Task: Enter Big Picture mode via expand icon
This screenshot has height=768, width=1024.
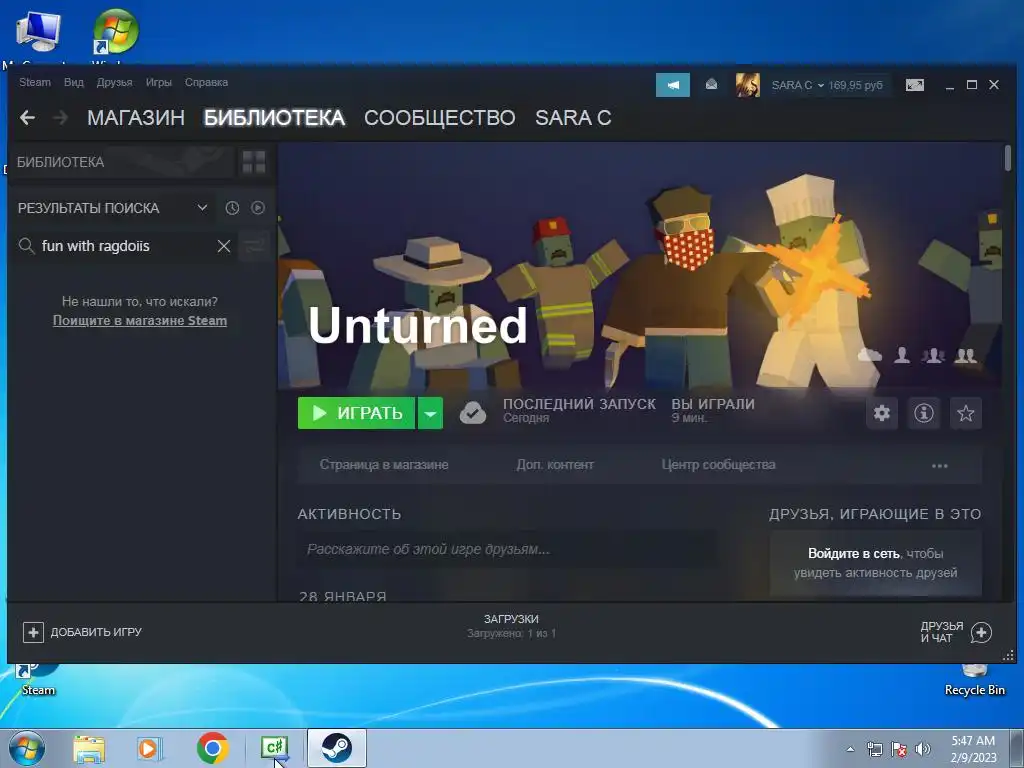Action: (914, 85)
